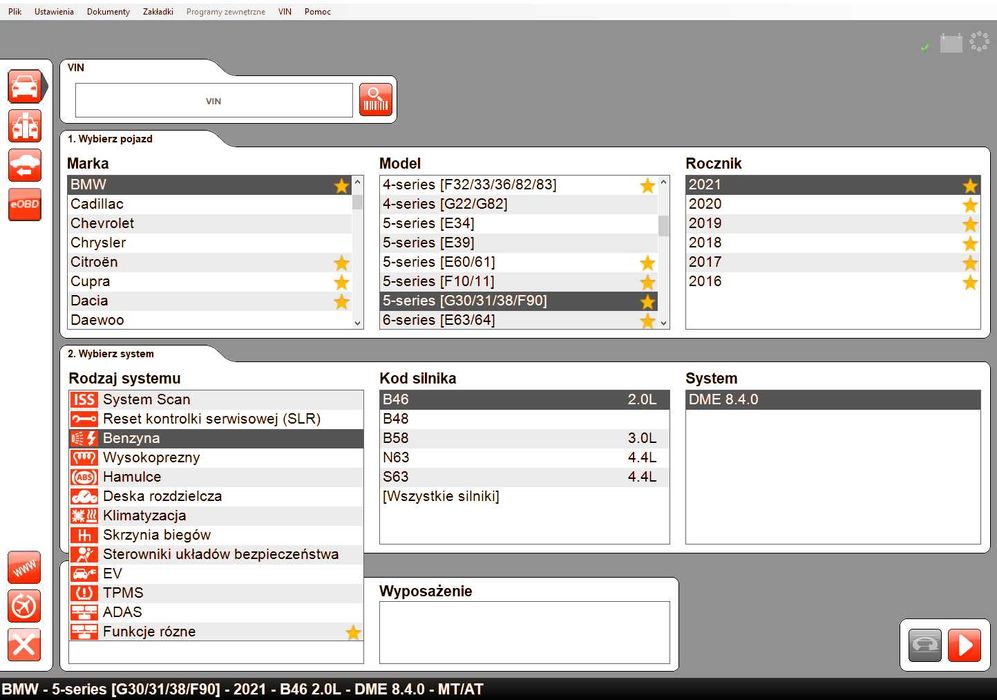
Task: Select engine code B58 3.0L
Action: tap(525, 438)
